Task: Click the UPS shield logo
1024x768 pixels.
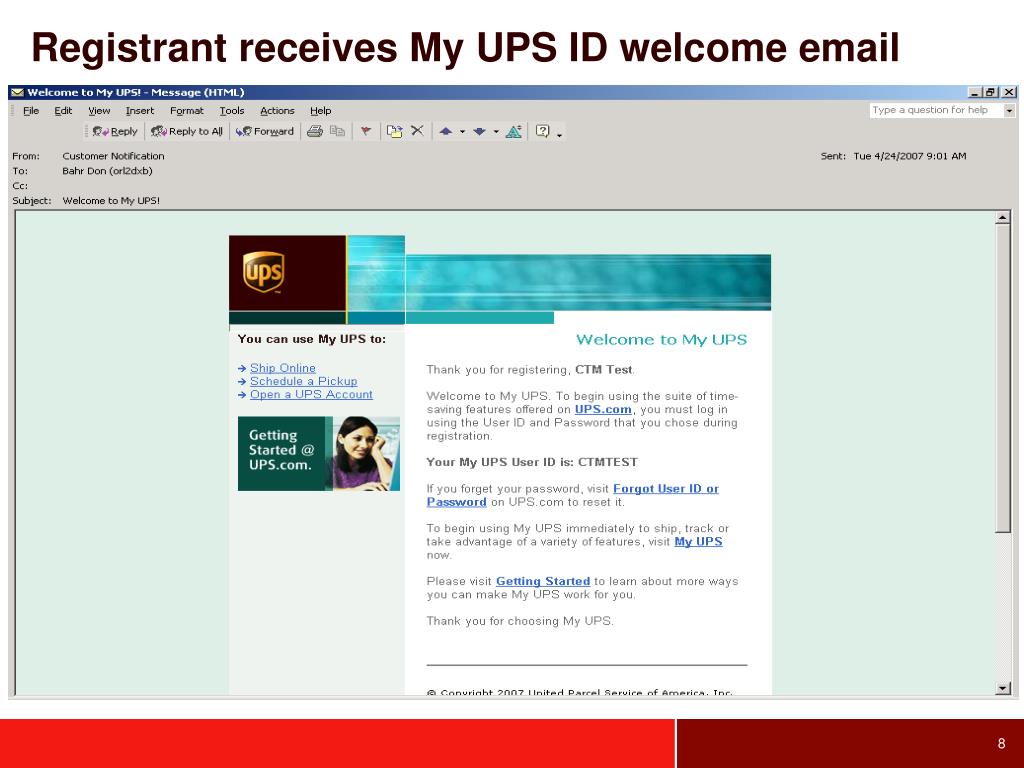Action: (264, 272)
